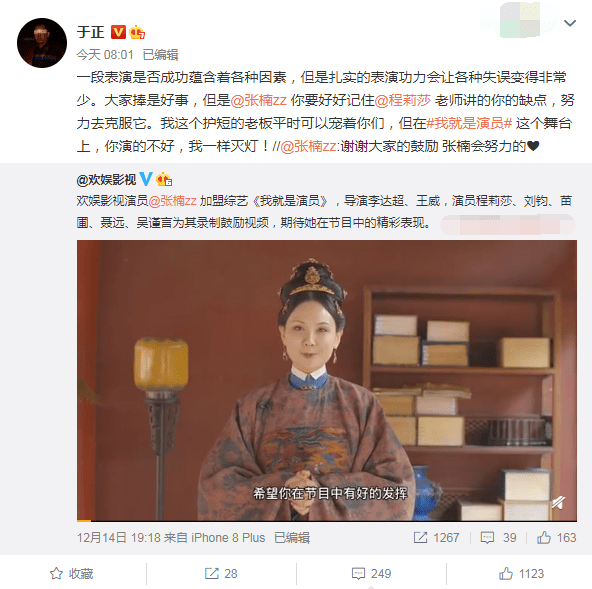Click the video progress bar
Viewport: 592px width, 589px height.
[327, 521]
